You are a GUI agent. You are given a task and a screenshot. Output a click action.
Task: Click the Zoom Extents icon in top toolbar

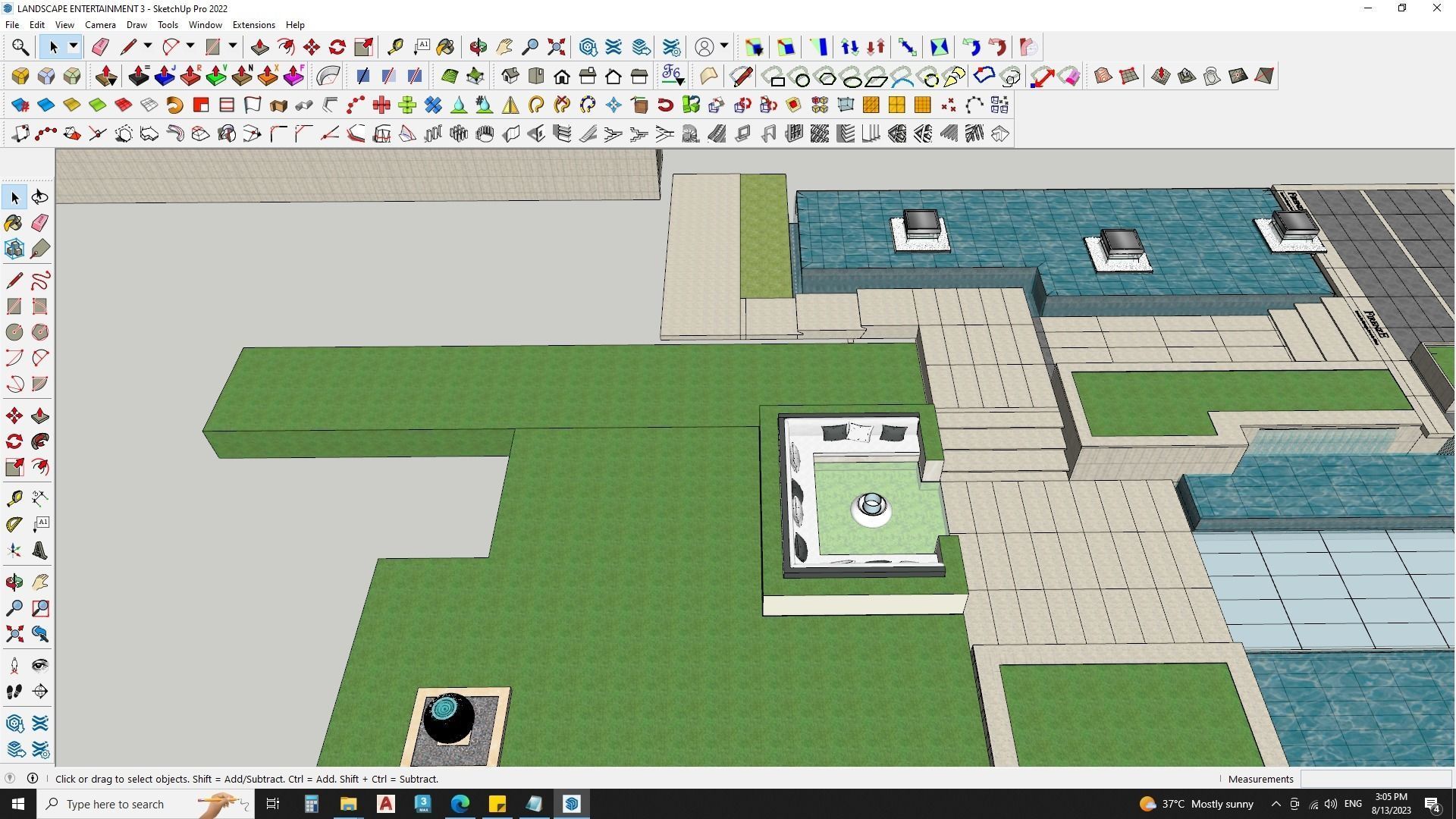pos(556,47)
